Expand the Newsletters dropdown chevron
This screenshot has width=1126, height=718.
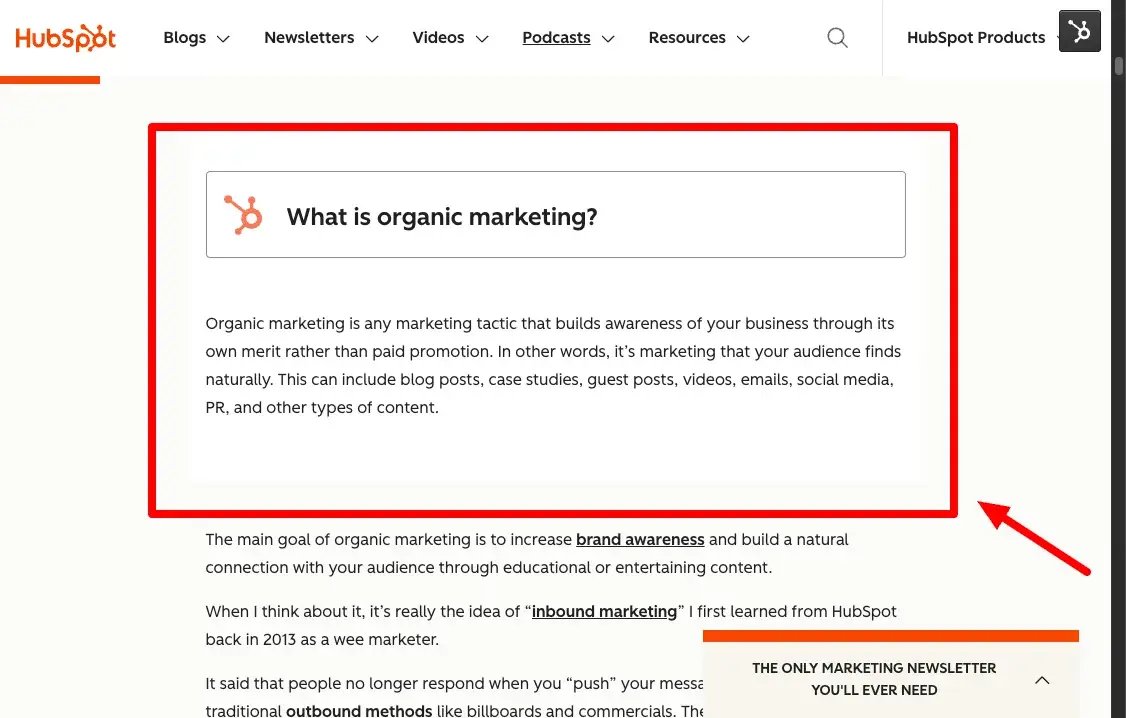tap(373, 38)
